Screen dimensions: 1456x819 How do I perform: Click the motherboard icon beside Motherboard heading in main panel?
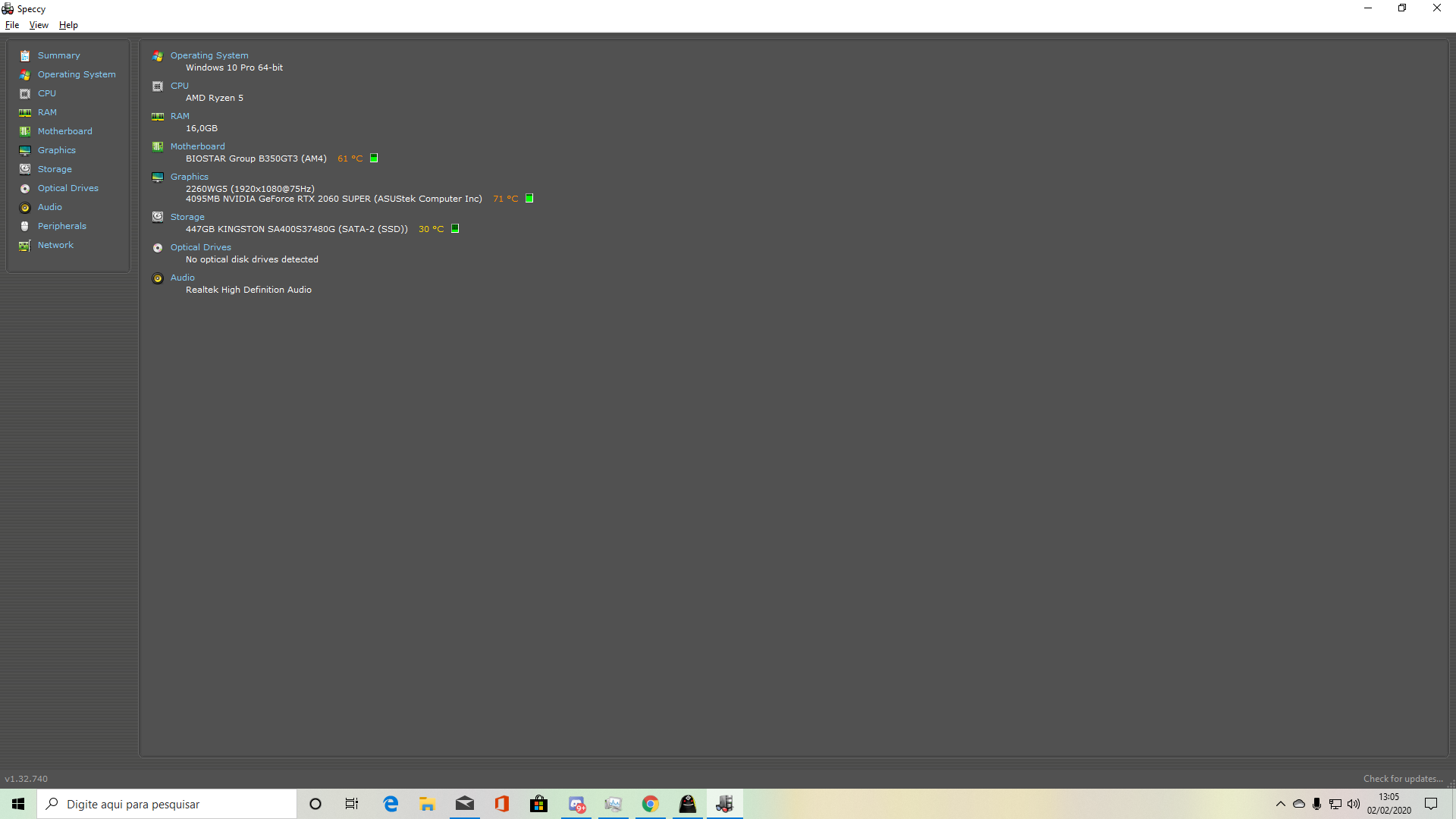158,147
